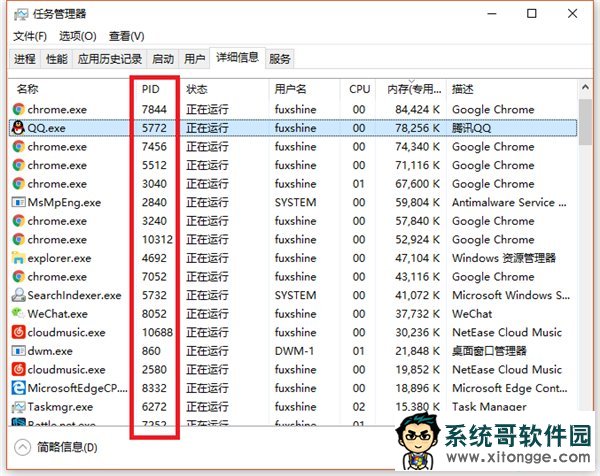Switch to the 启动 tab

pyautogui.click(x=163, y=59)
